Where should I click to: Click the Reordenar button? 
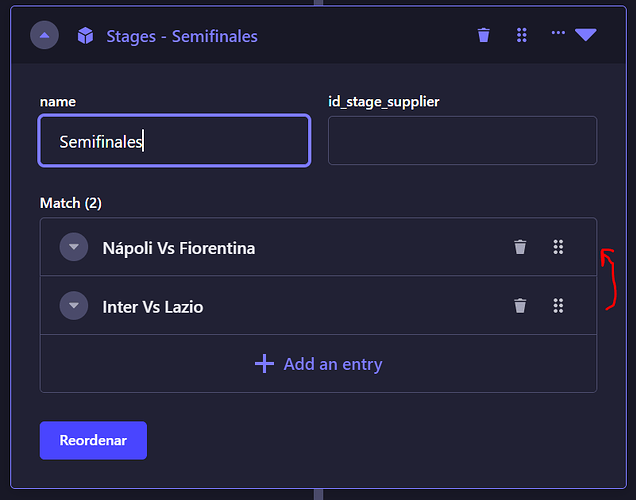(93, 440)
